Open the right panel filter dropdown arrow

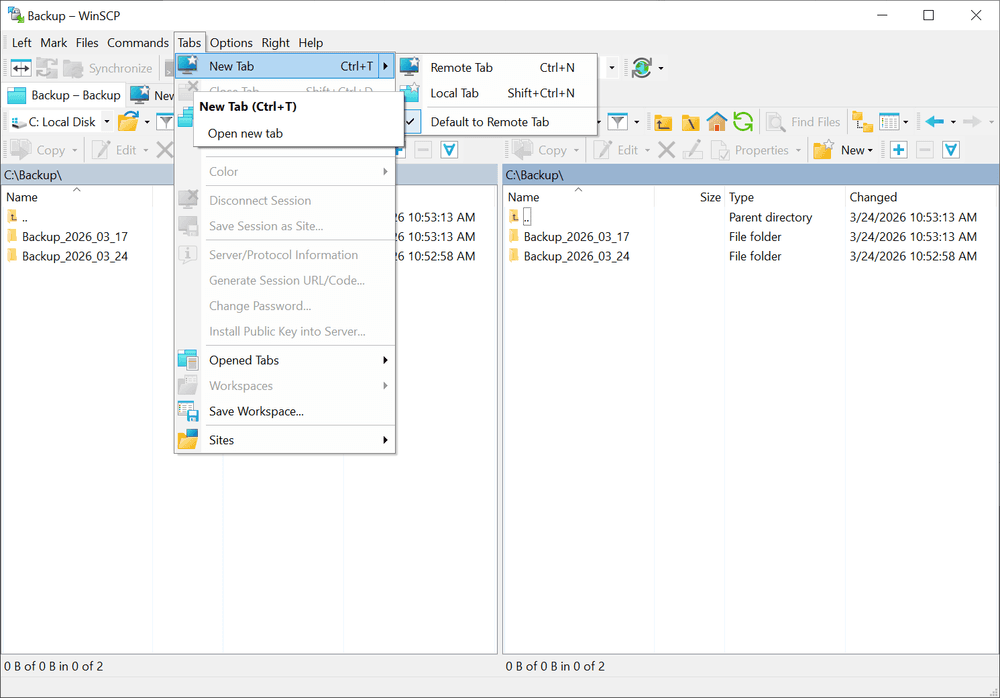[x=636, y=122]
